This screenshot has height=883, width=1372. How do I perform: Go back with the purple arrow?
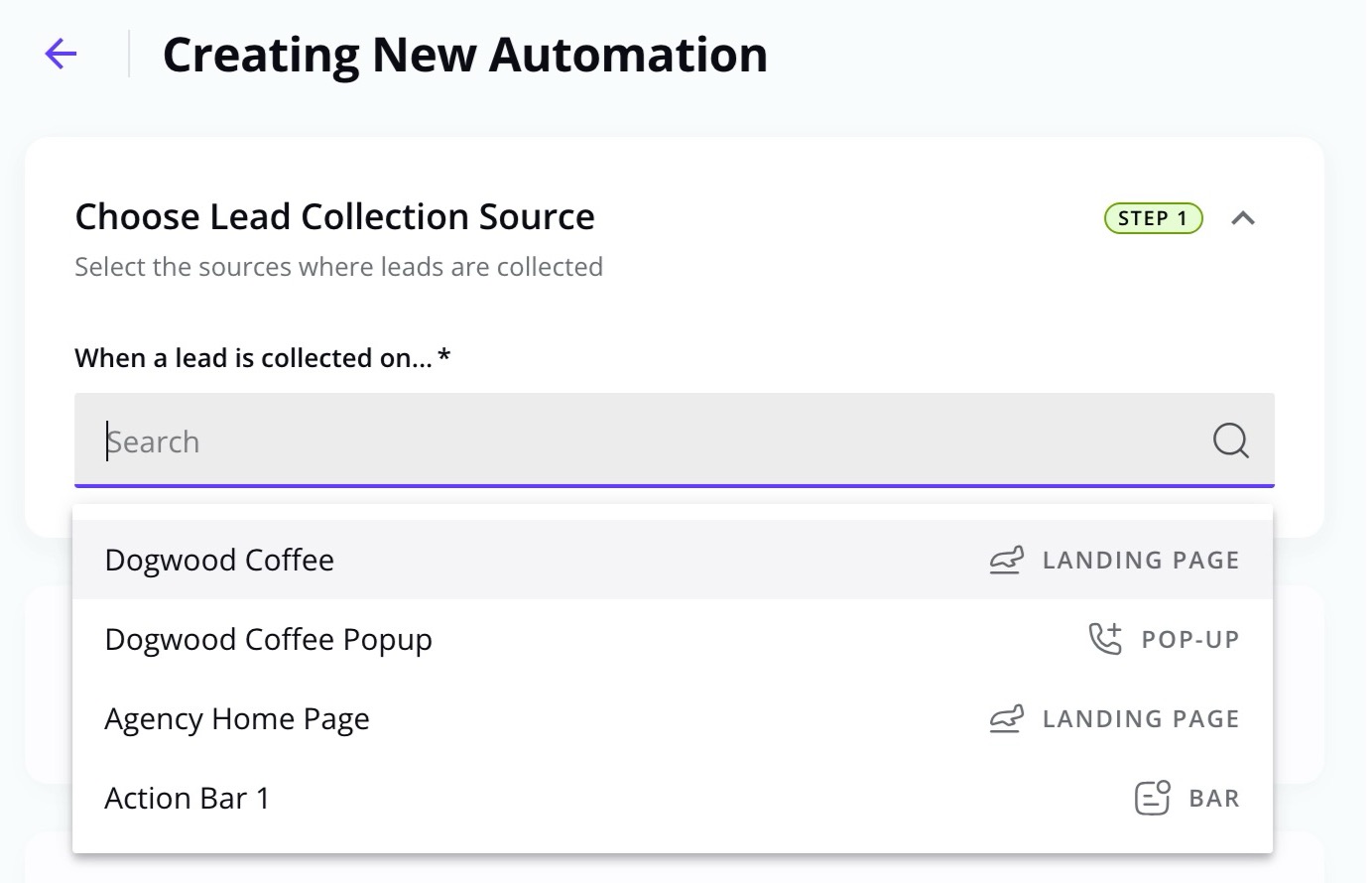[61, 54]
